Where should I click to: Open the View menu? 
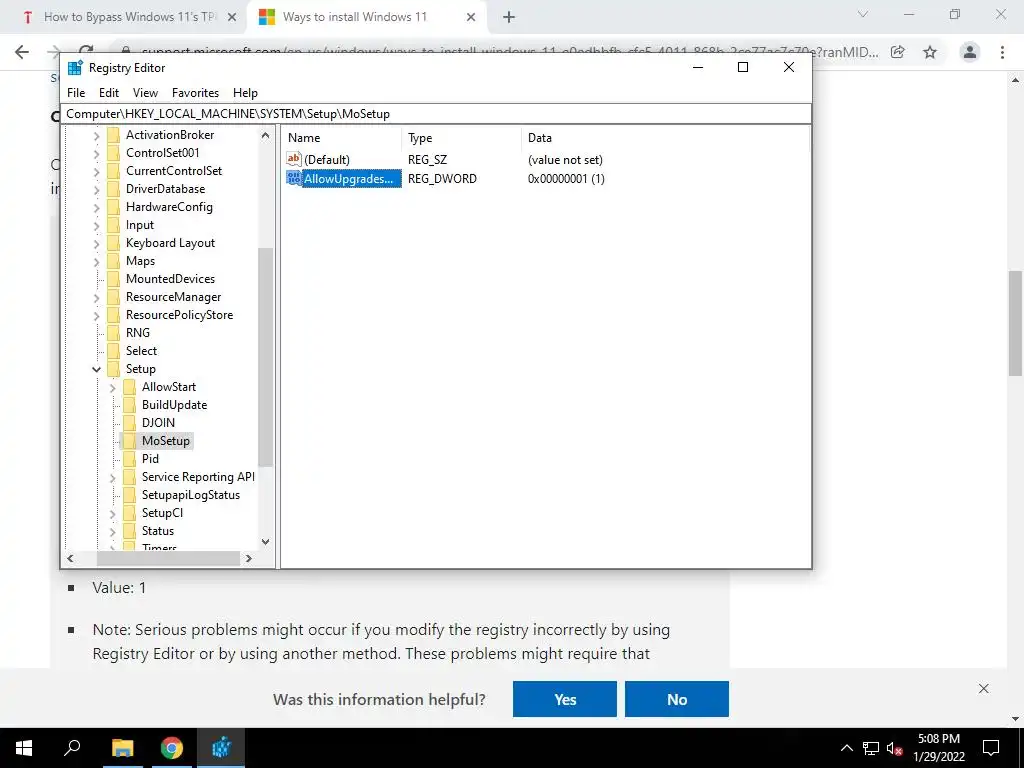145,93
